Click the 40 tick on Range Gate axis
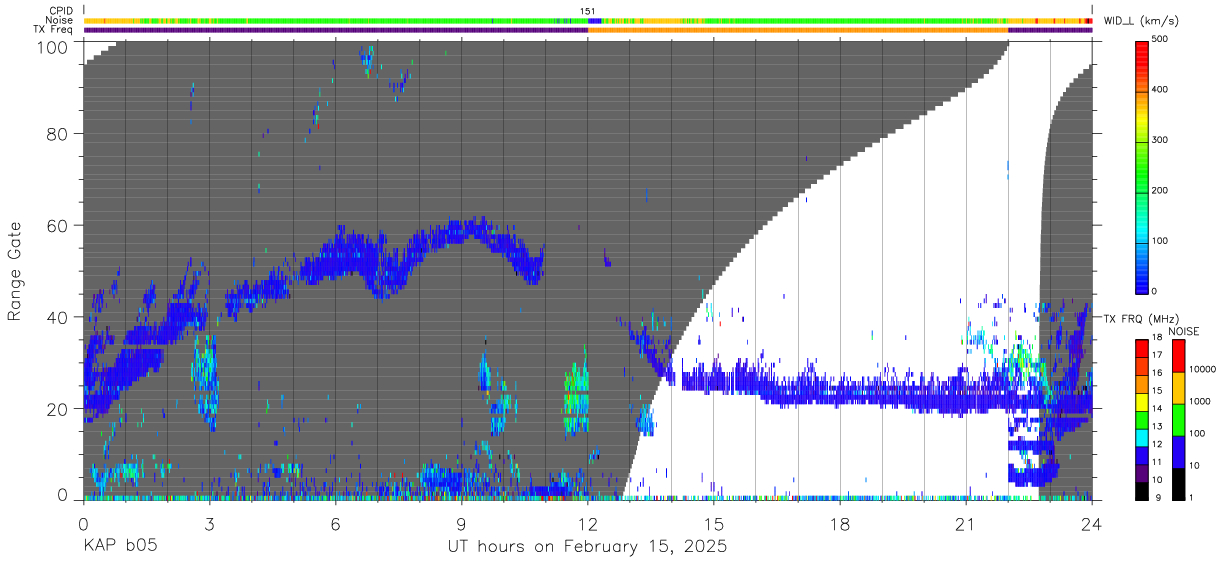1228x567 pixels. (58, 317)
